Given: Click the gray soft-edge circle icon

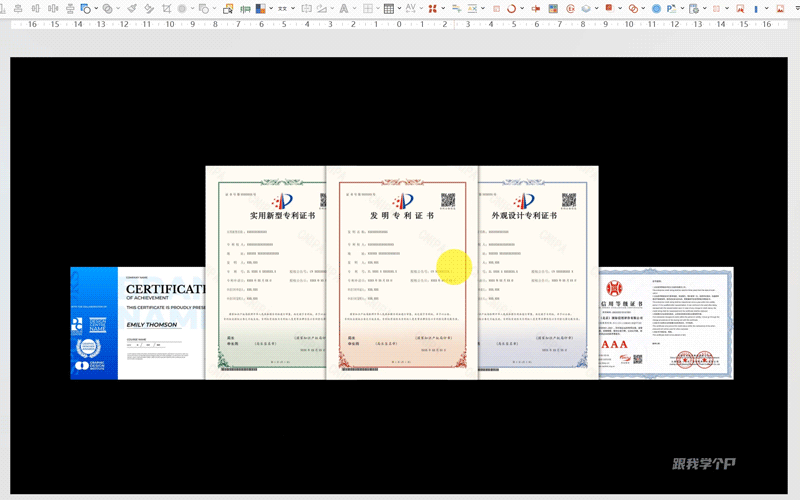Looking at the screenshot, I should (182, 9).
